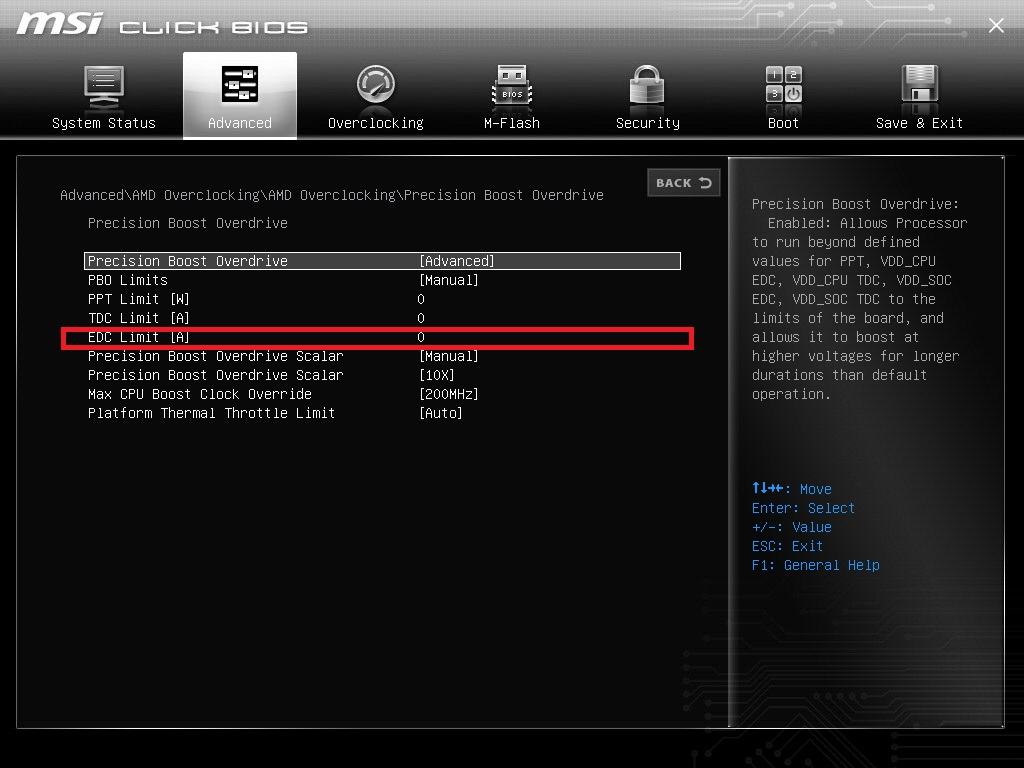The height and width of the screenshot is (768, 1024).
Task: Switch to the M-Flash tab label
Action: tap(512, 123)
